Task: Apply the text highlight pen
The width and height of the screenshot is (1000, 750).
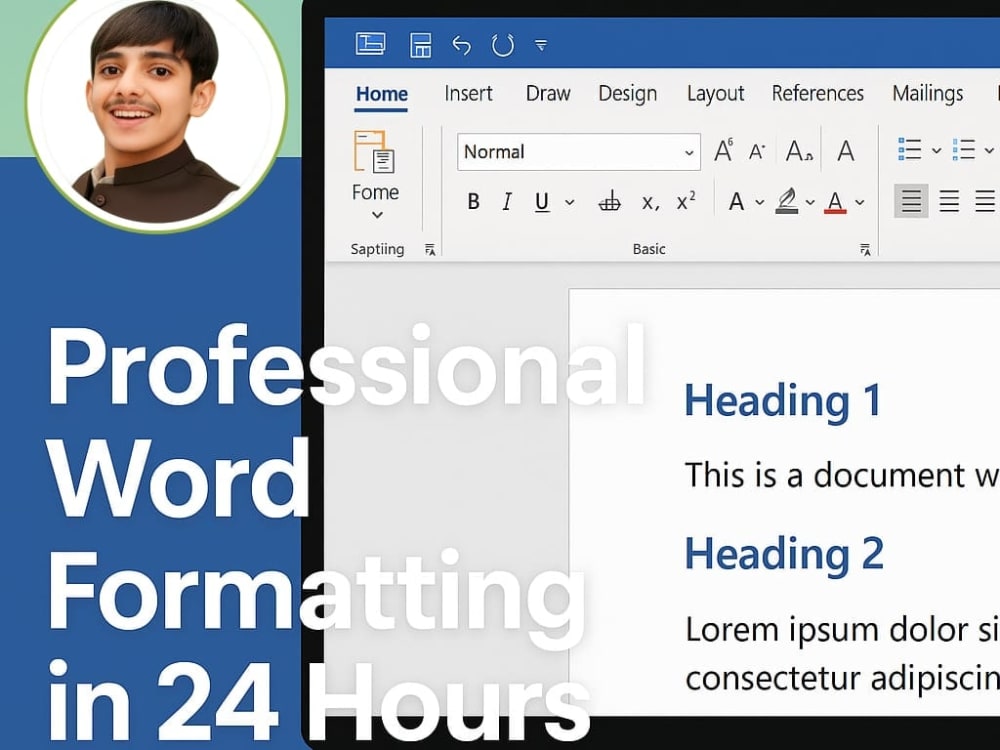Action: coord(787,202)
